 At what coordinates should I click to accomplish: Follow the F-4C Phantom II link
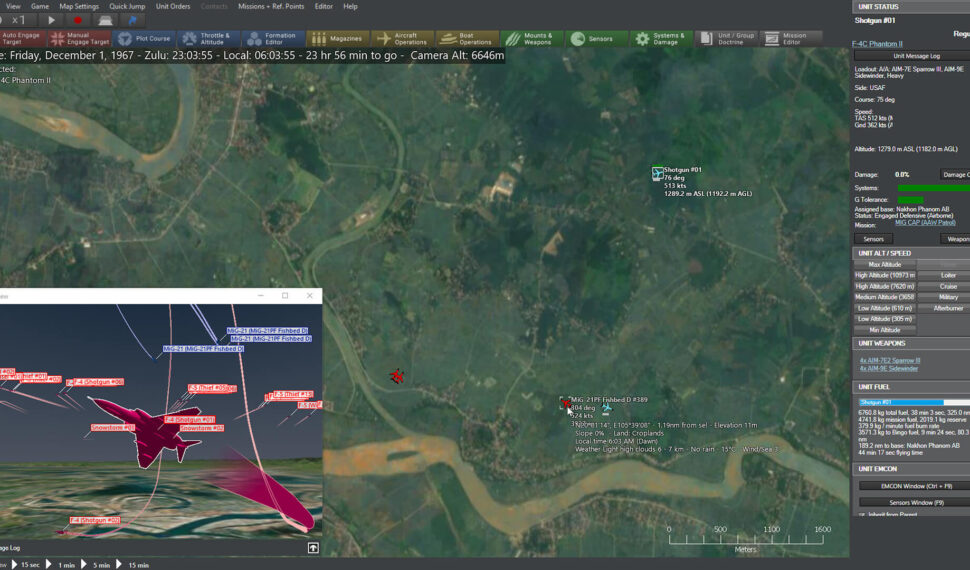(x=877, y=44)
